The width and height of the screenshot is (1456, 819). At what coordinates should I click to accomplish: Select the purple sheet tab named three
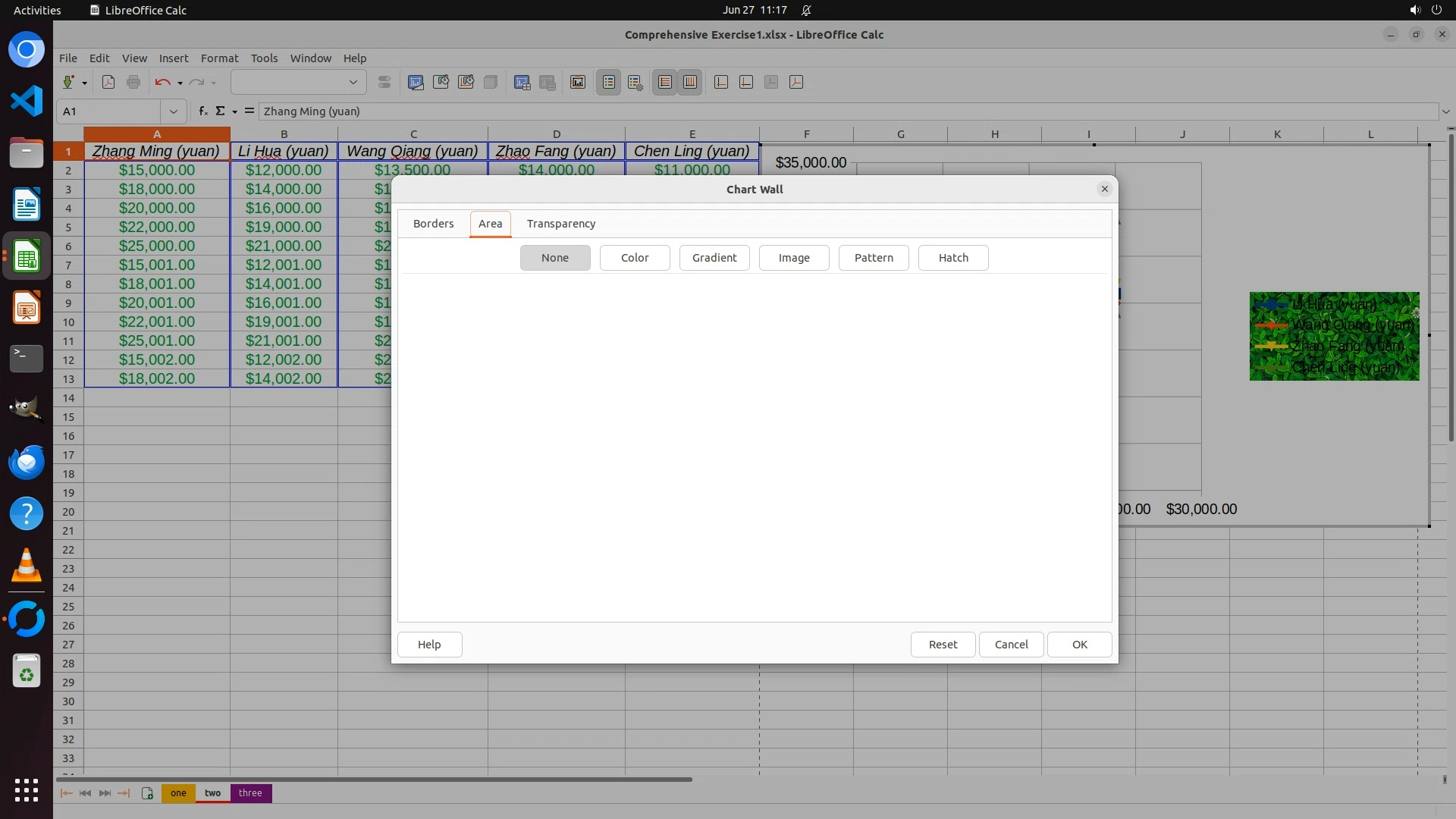(x=250, y=793)
